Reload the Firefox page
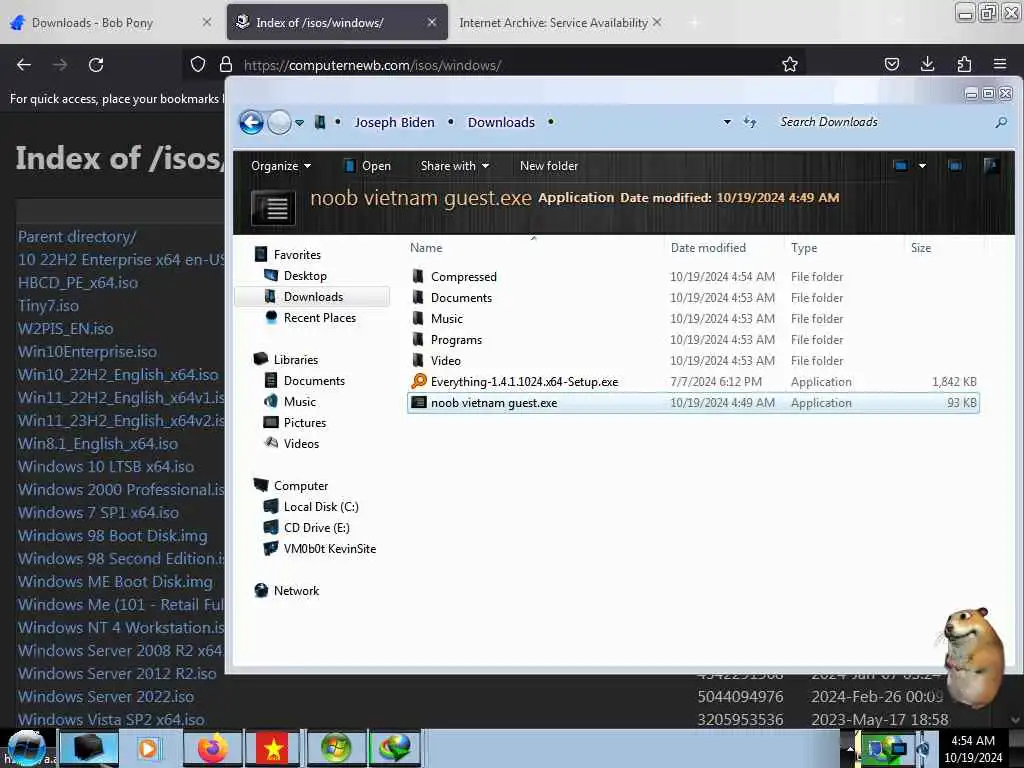This screenshot has width=1024, height=768. point(96,65)
